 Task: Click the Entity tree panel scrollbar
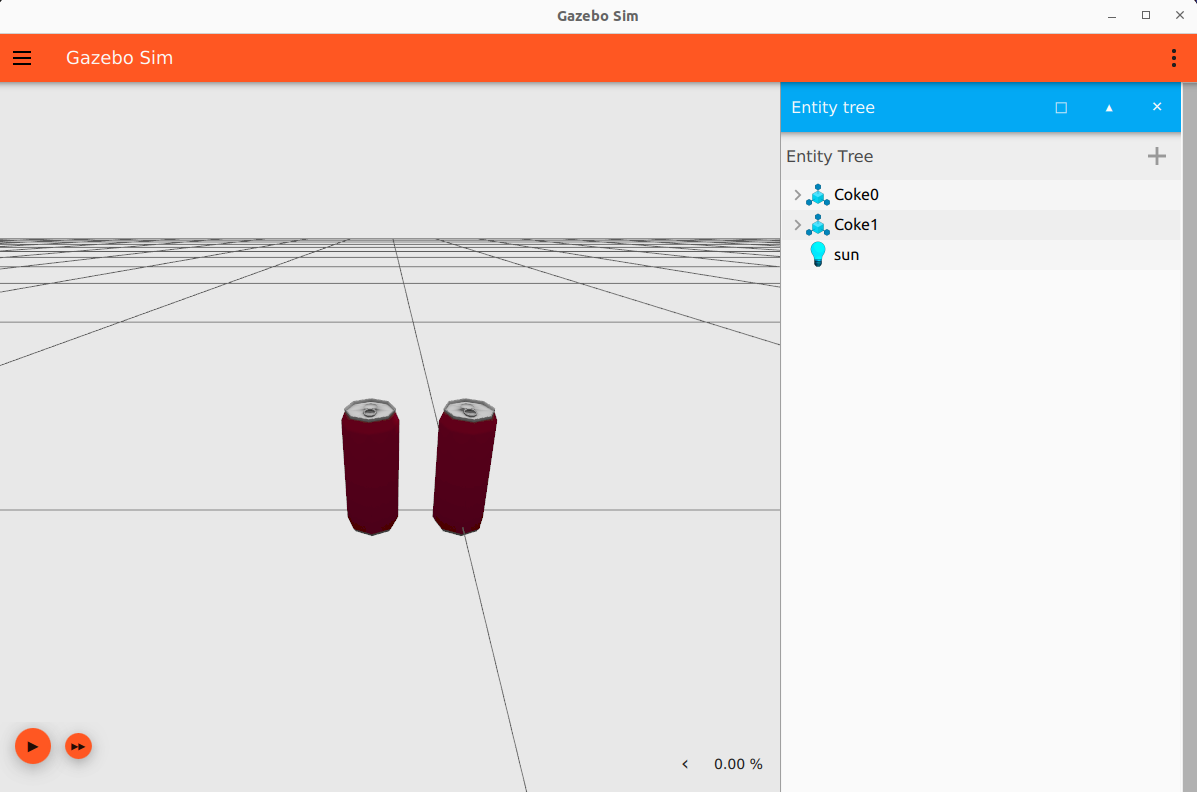coord(1188,440)
